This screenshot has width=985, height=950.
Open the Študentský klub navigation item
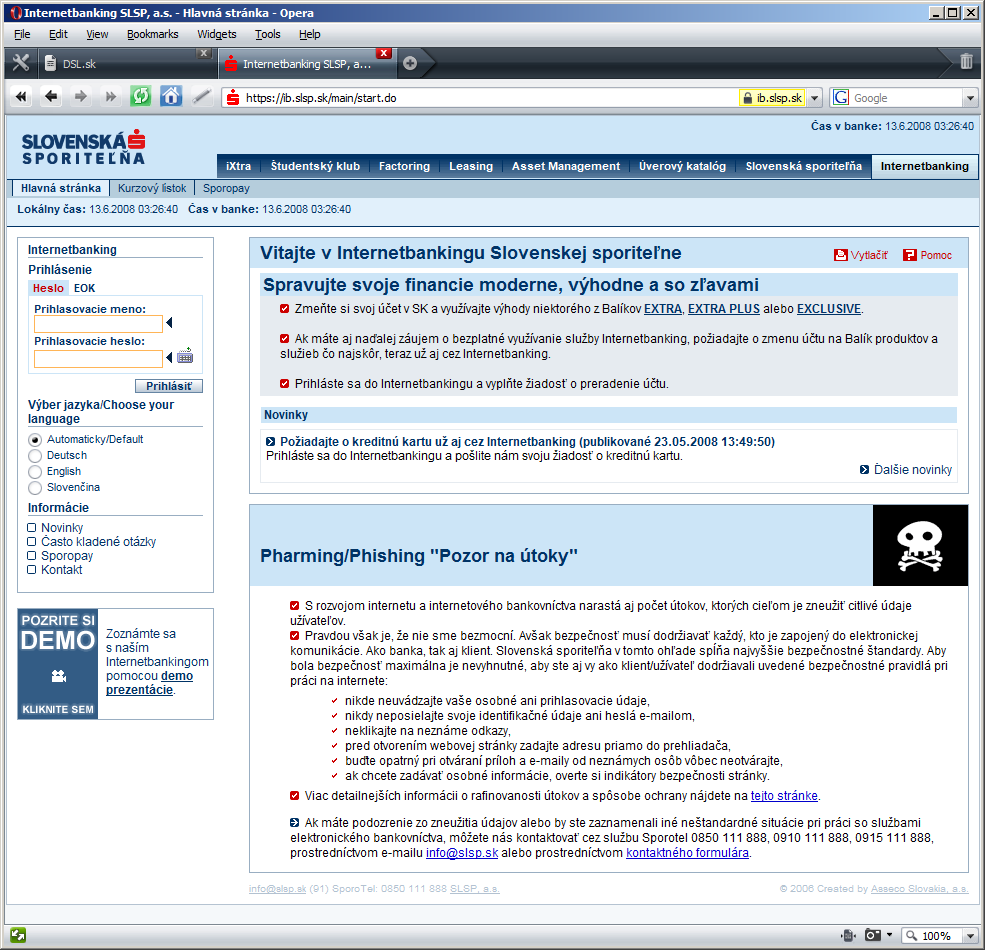click(x=315, y=166)
